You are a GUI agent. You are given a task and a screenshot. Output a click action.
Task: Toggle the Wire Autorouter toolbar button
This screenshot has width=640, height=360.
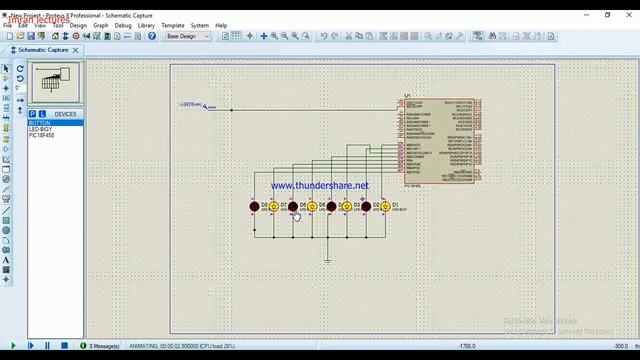point(478,36)
